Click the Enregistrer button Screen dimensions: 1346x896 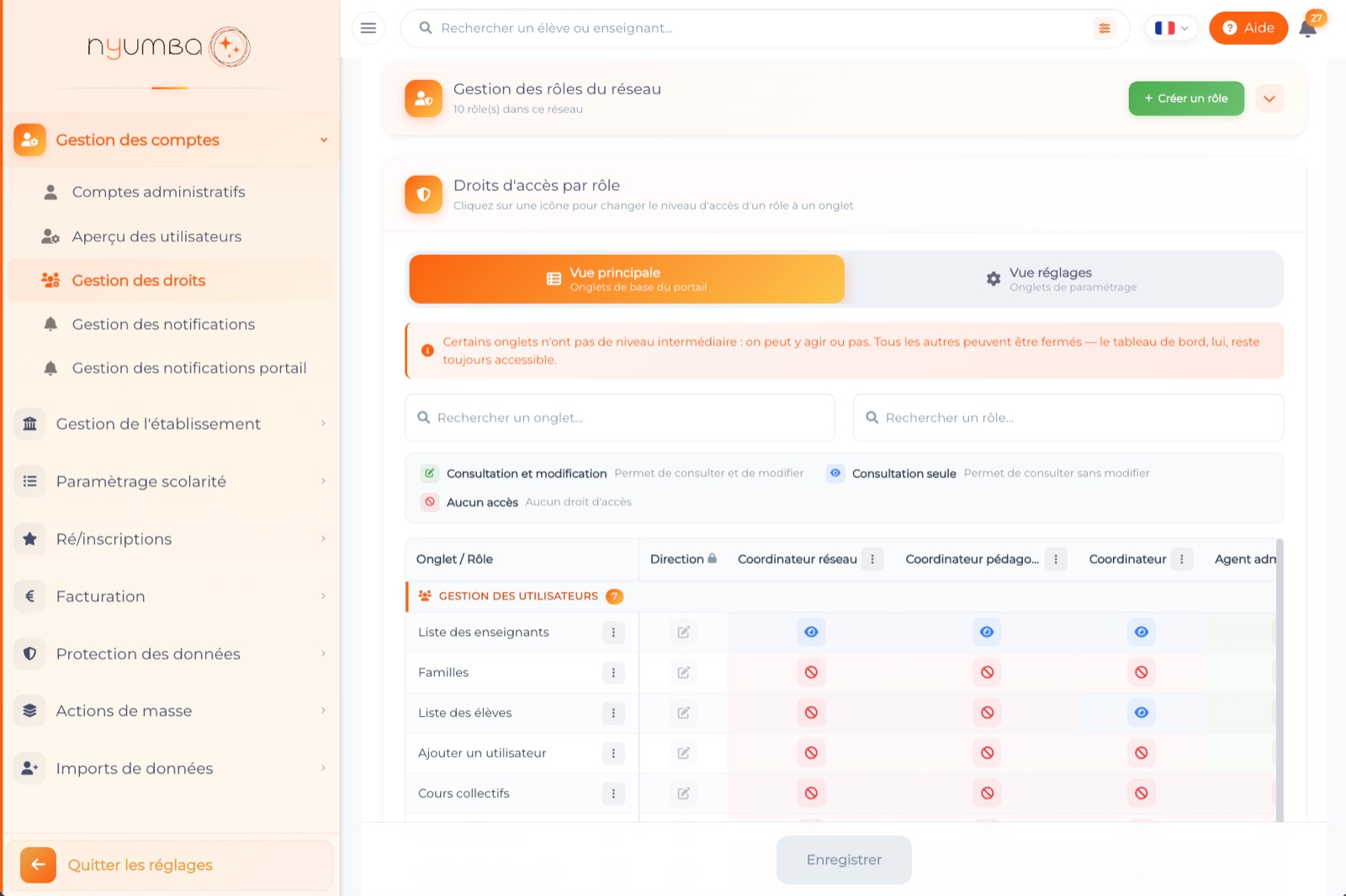coord(844,860)
